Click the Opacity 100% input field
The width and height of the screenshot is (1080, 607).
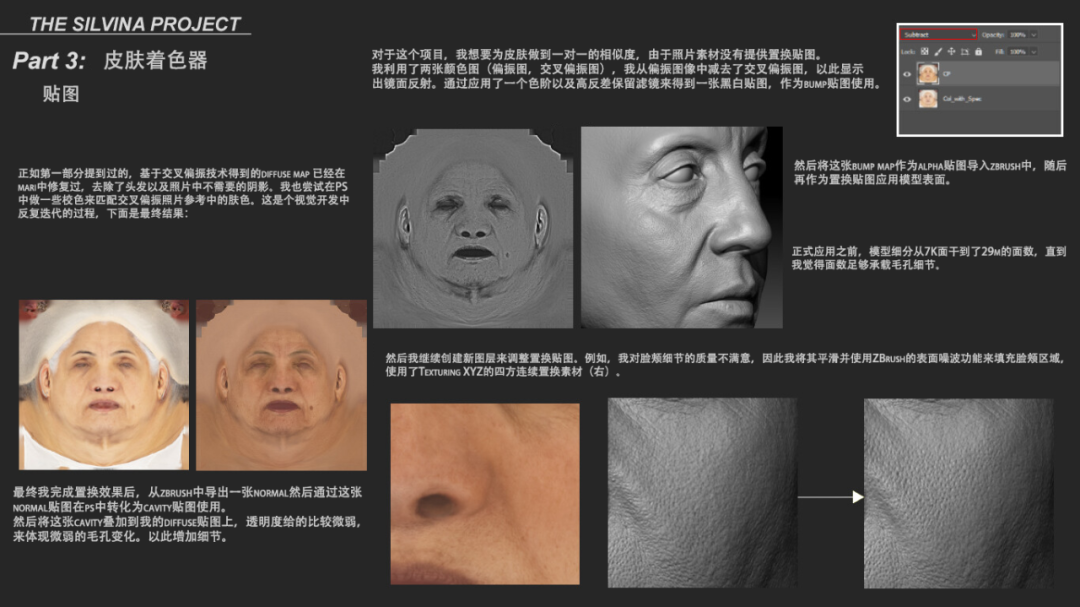tap(1017, 34)
